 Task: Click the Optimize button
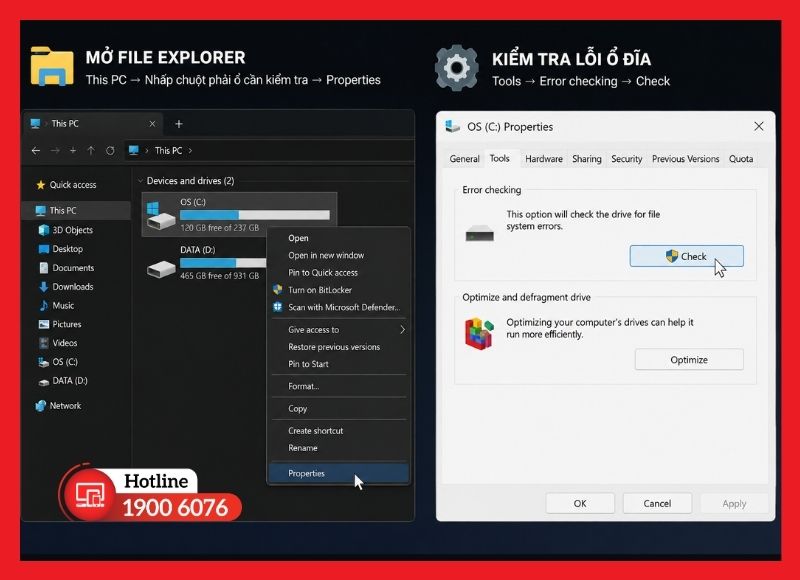point(689,360)
